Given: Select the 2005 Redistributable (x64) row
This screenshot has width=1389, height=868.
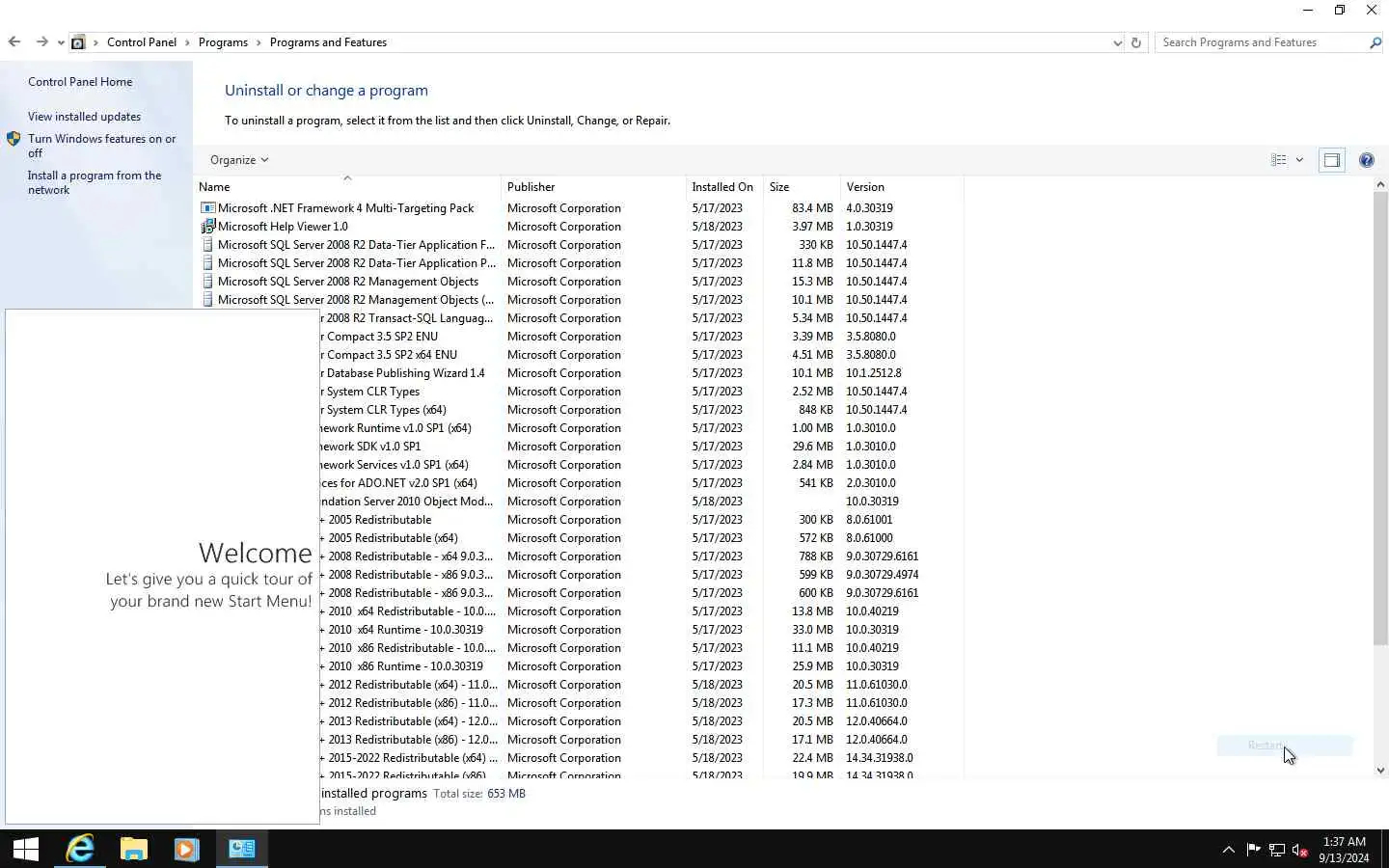Looking at the screenshot, I should [x=641, y=538].
